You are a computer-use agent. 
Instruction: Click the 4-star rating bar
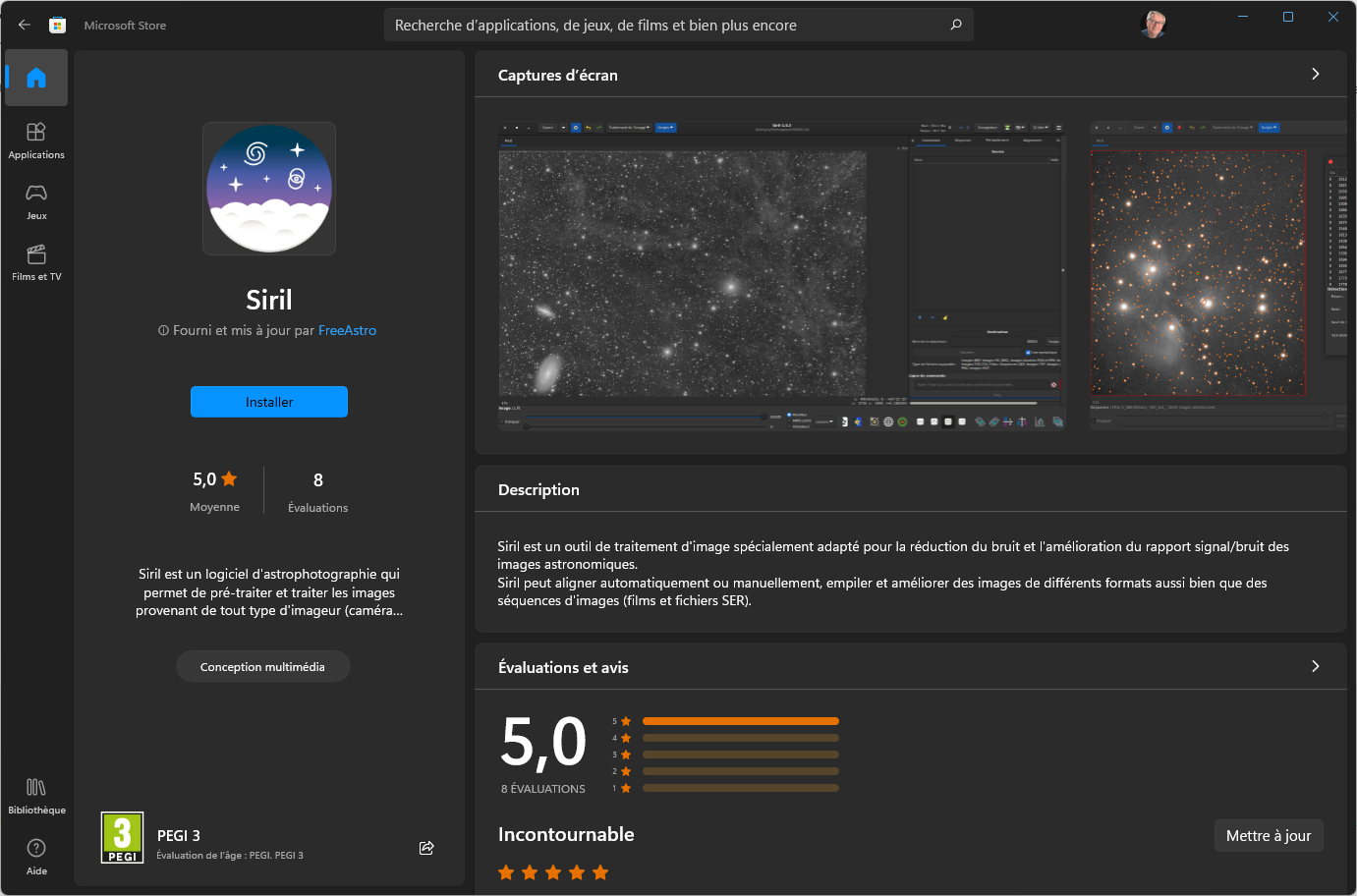741,738
